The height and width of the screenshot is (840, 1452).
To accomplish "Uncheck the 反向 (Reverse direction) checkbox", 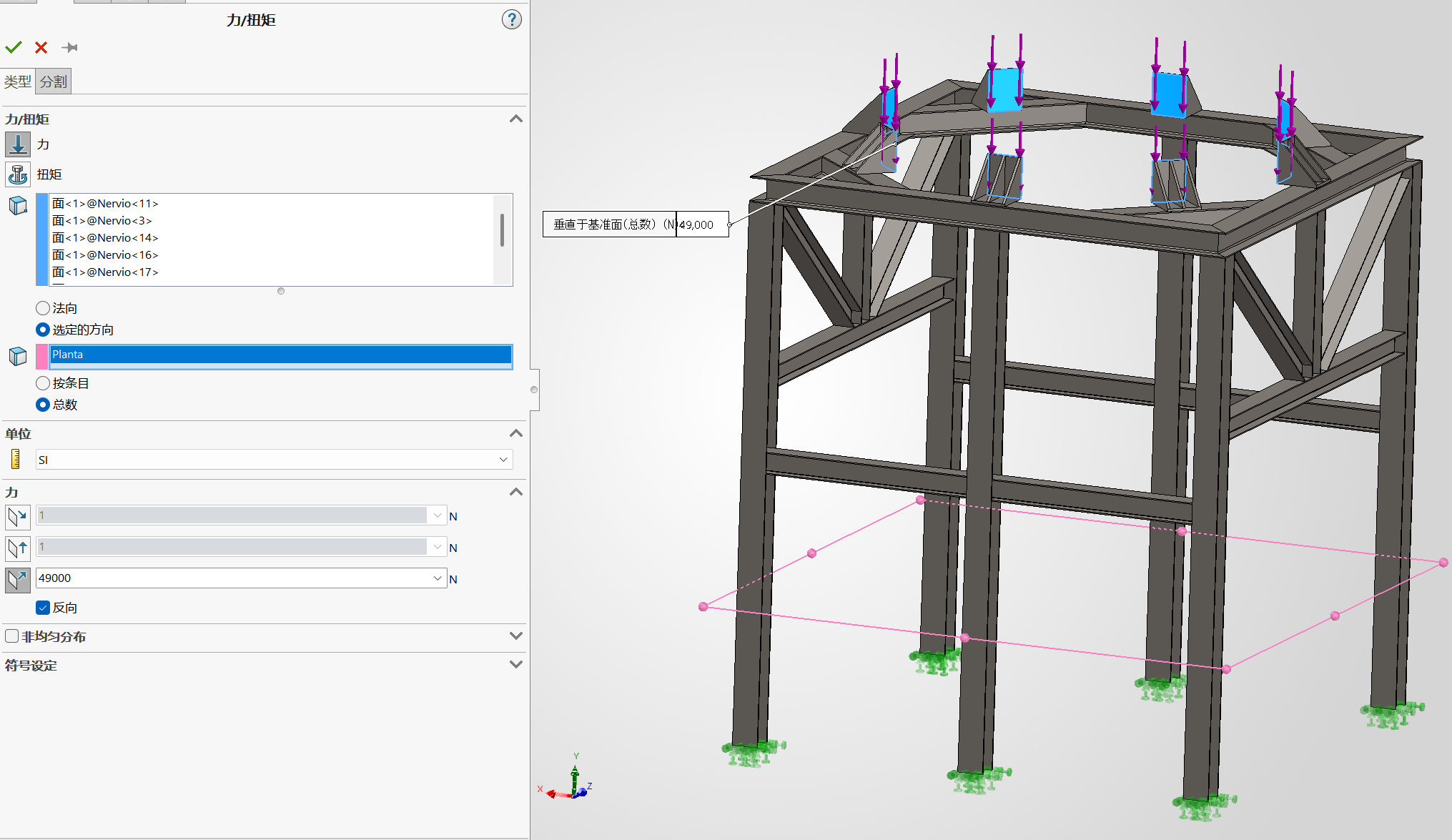I will coord(43,608).
